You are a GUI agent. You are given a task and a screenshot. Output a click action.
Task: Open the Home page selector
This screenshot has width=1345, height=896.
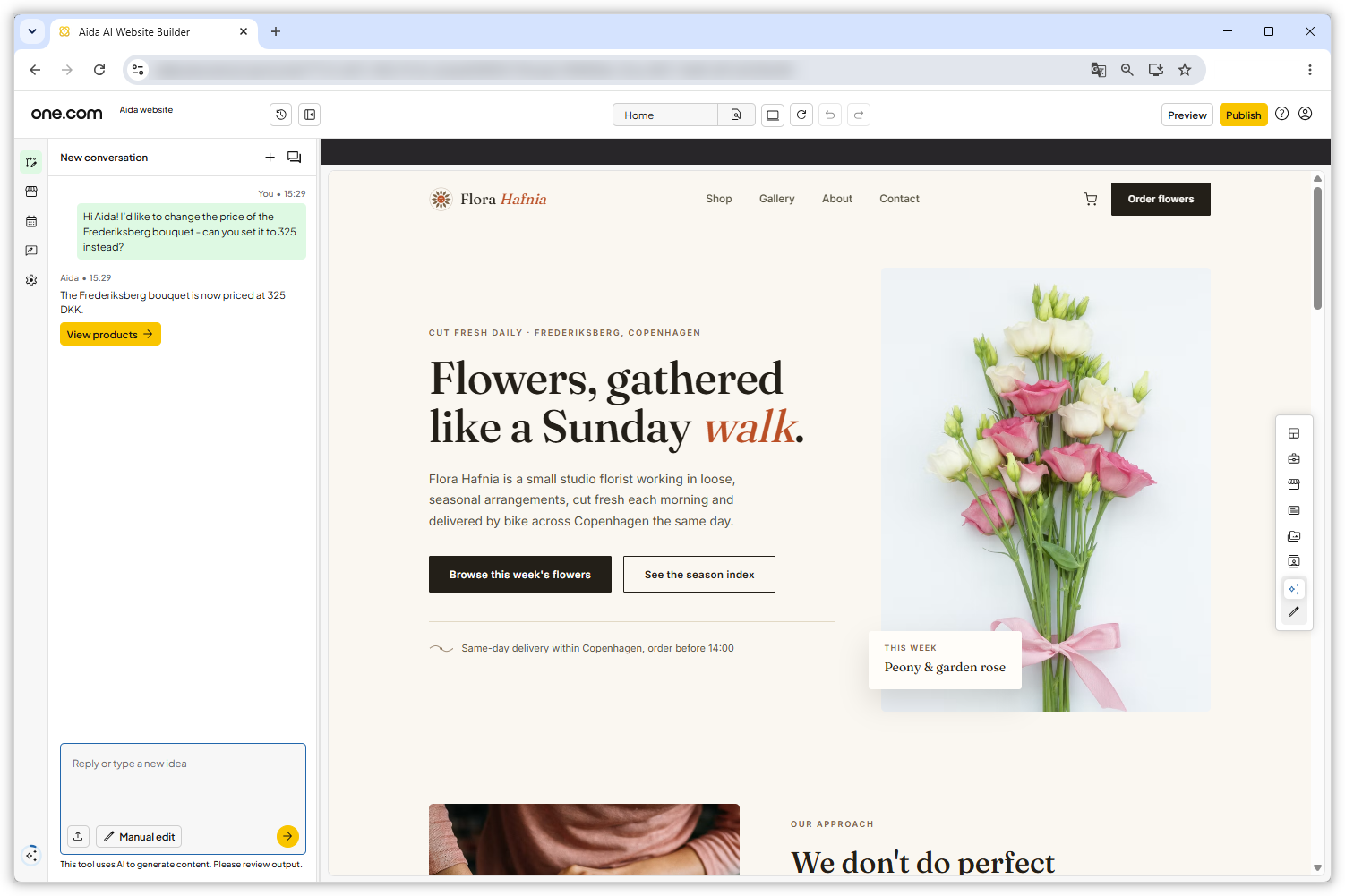coord(665,115)
